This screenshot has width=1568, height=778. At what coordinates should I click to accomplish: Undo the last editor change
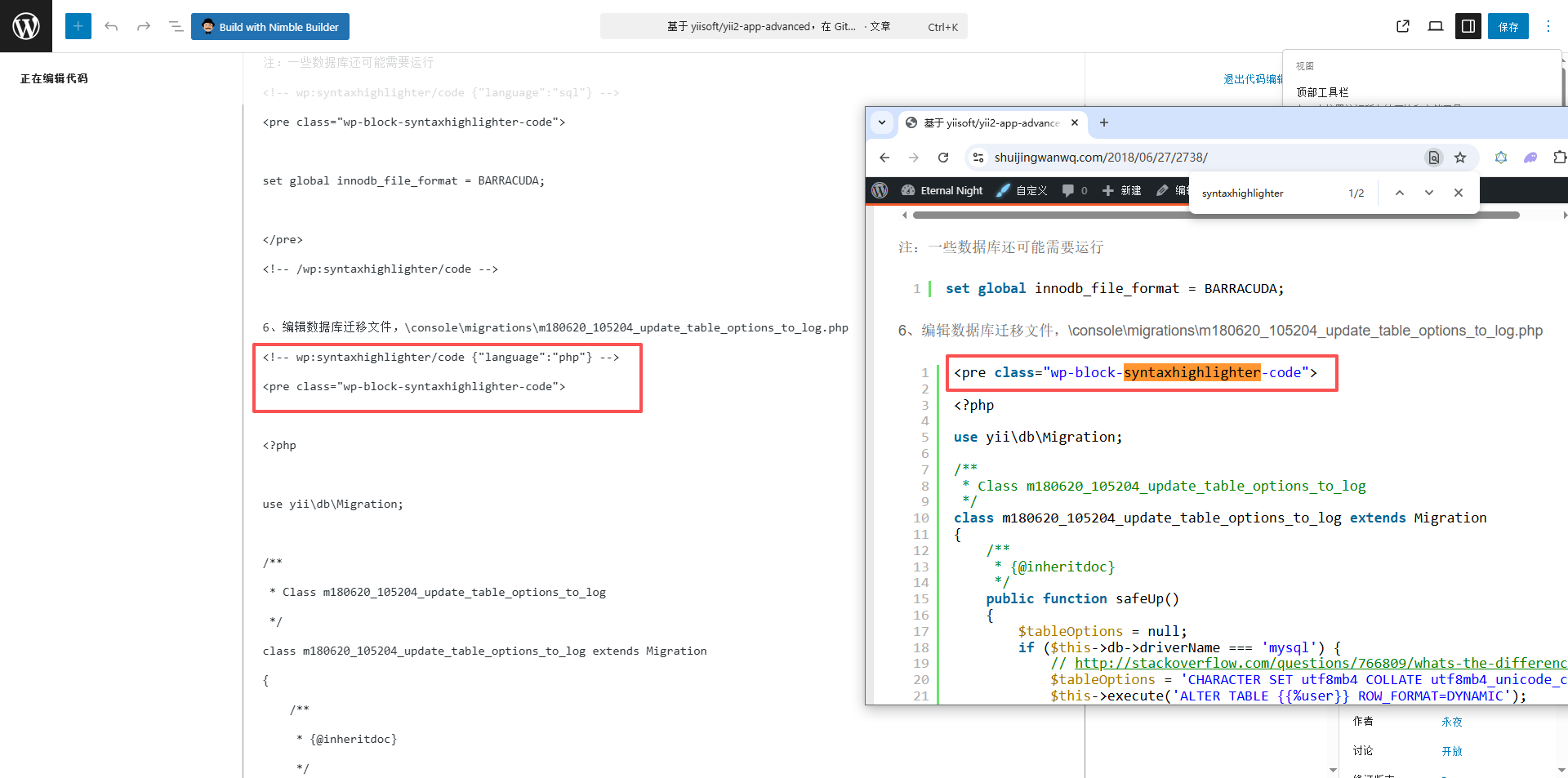tap(111, 26)
